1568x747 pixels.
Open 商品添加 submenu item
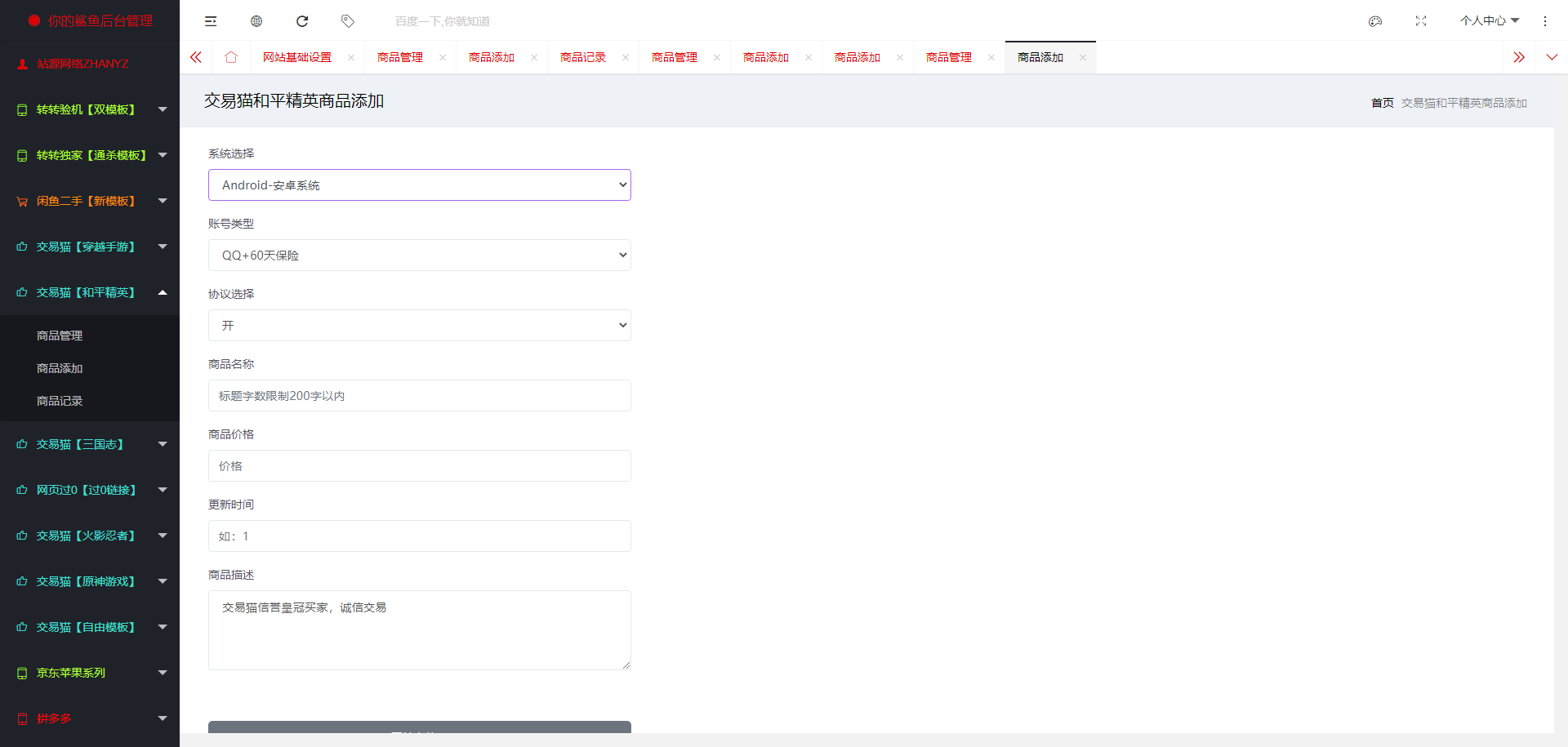[x=60, y=368]
